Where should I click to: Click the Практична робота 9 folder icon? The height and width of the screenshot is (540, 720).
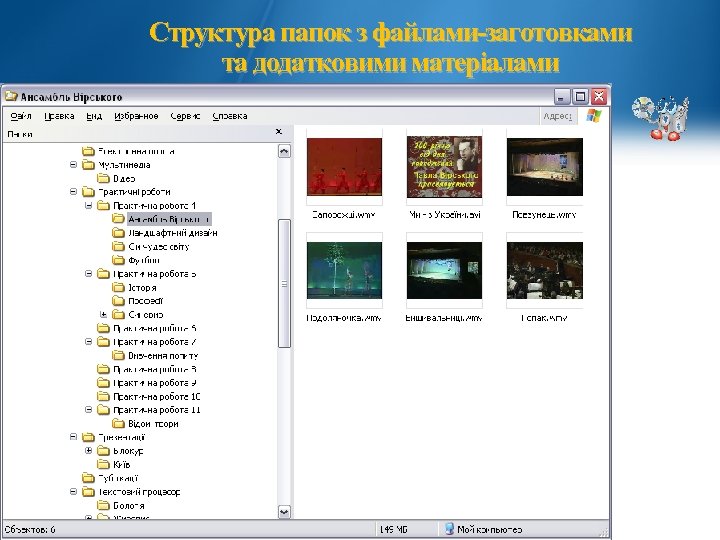(x=103, y=383)
